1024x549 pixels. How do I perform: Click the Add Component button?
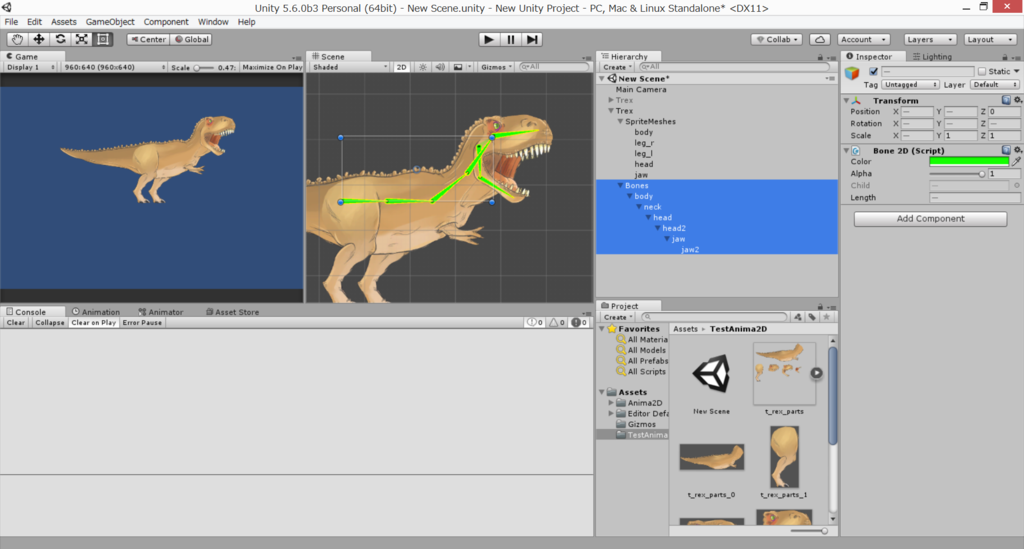pyautogui.click(x=930, y=219)
